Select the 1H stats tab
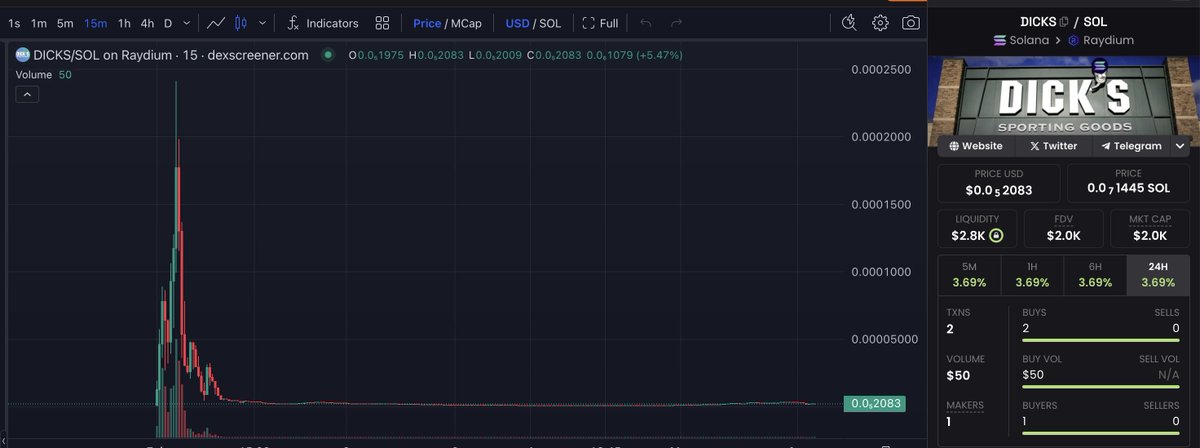1200x448 pixels. click(x=1031, y=275)
